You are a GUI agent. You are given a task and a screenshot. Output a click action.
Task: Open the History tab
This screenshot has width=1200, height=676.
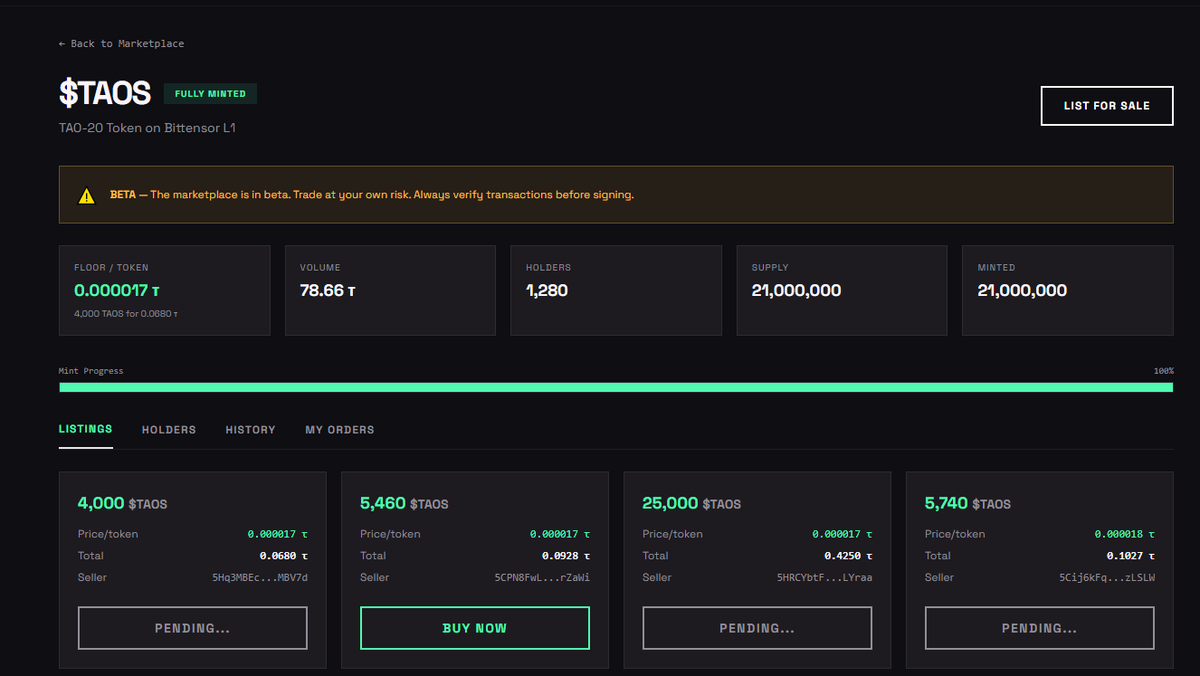coord(250,430)
